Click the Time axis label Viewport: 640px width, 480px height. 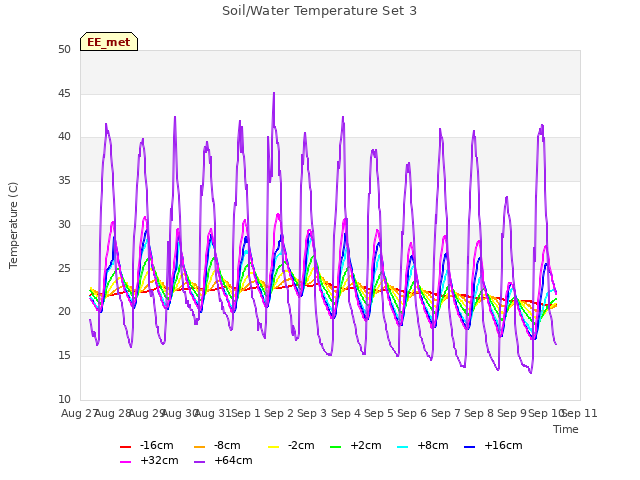[566, 429]
